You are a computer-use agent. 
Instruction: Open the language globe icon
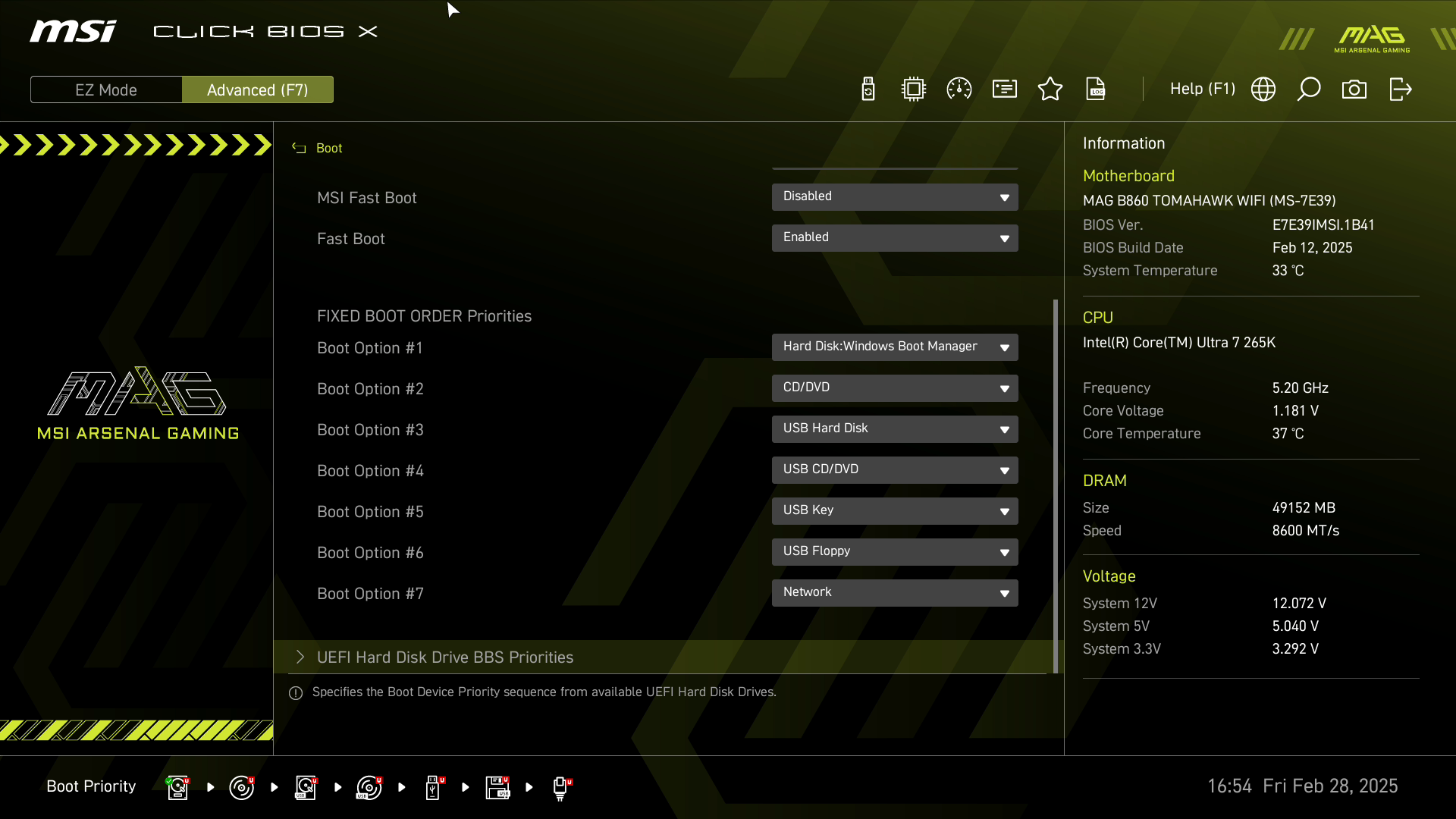[1263, 89]
